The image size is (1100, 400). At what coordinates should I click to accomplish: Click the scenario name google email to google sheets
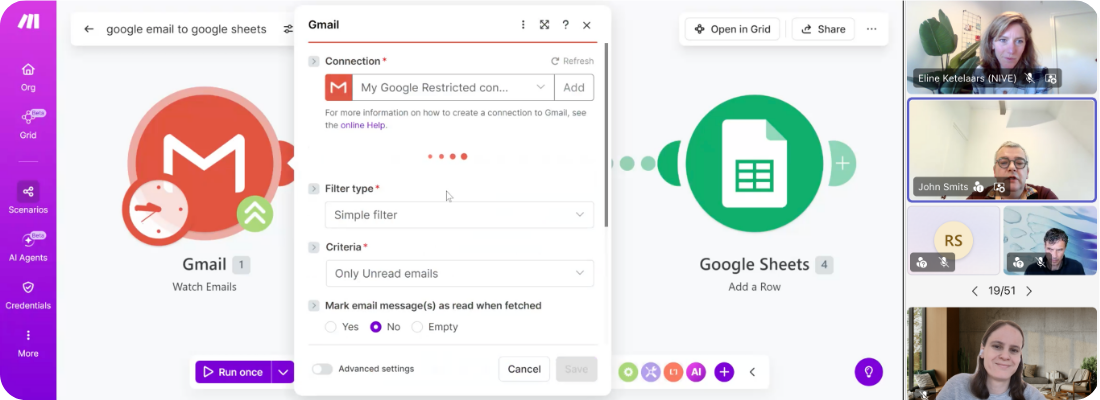187,29
